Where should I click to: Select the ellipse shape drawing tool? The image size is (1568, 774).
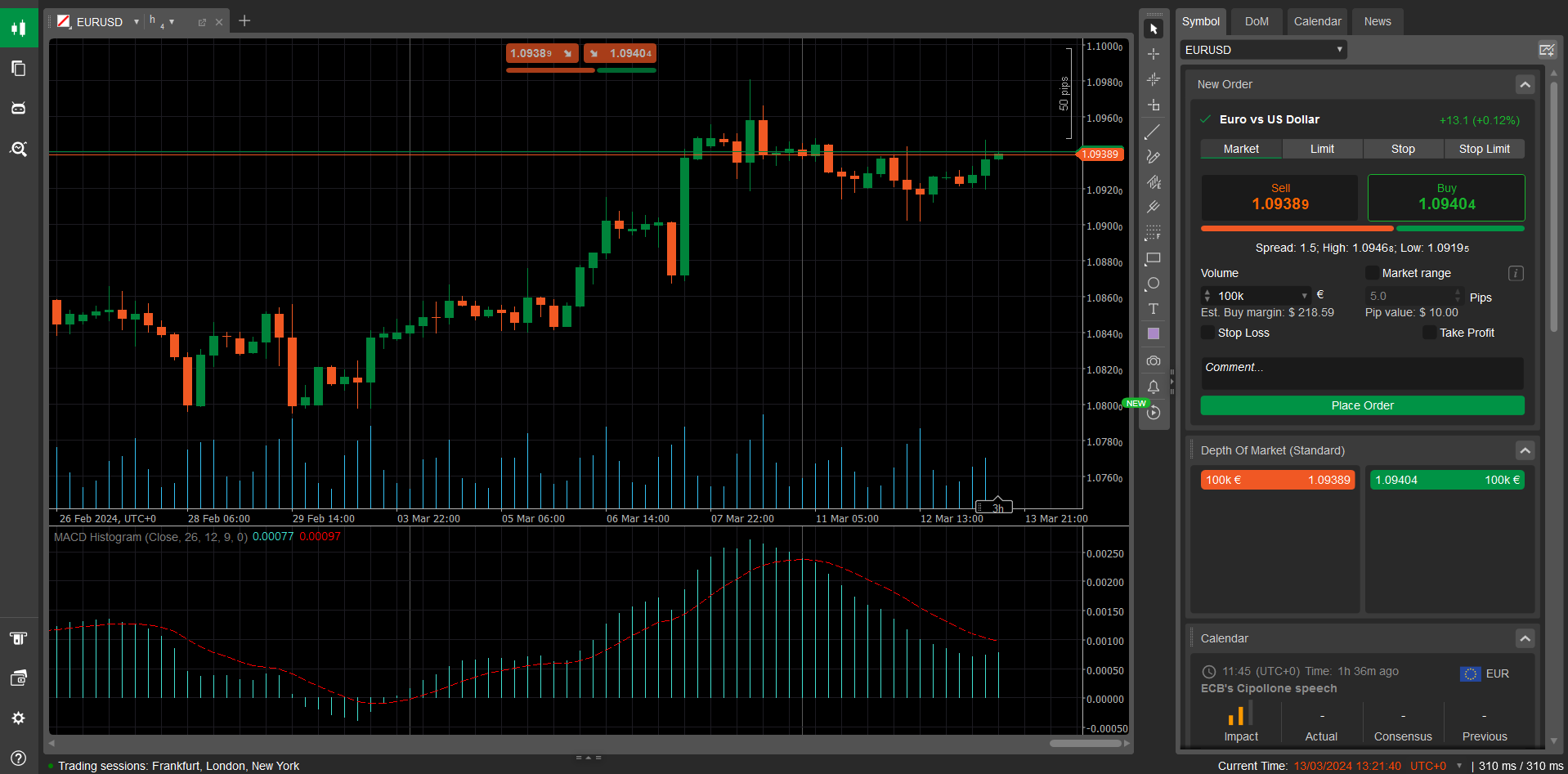pos(1153,284)
